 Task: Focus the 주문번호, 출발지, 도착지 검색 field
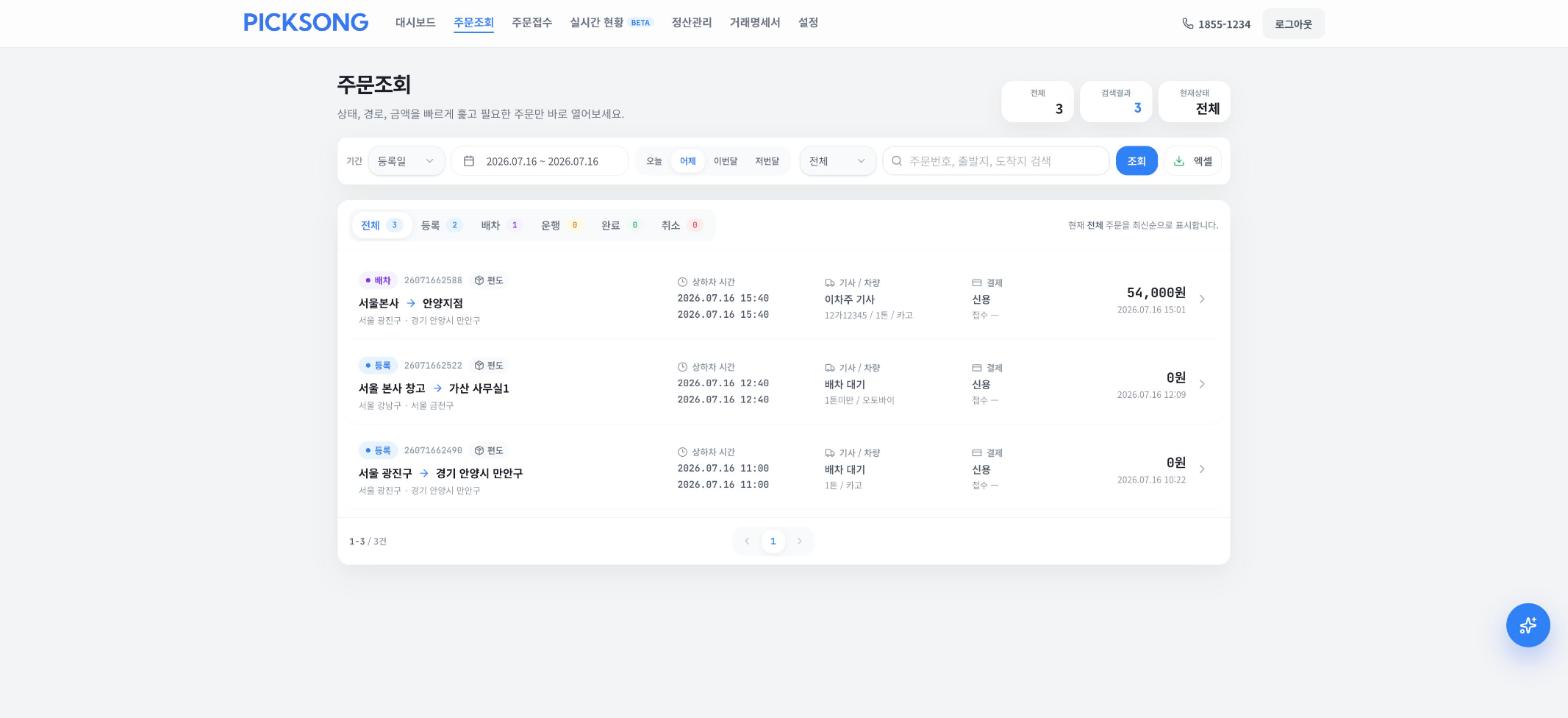tap(996, 161)
